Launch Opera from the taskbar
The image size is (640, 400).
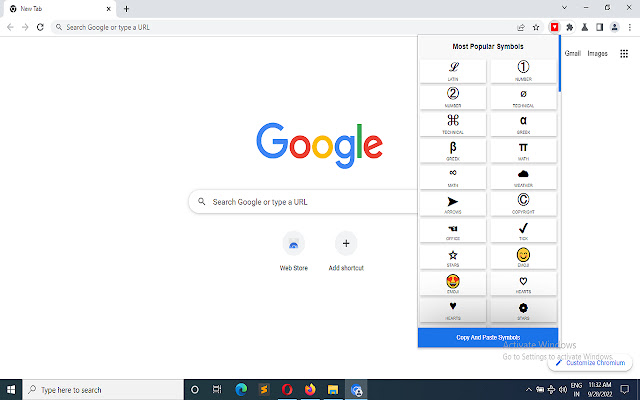point(287,389)
